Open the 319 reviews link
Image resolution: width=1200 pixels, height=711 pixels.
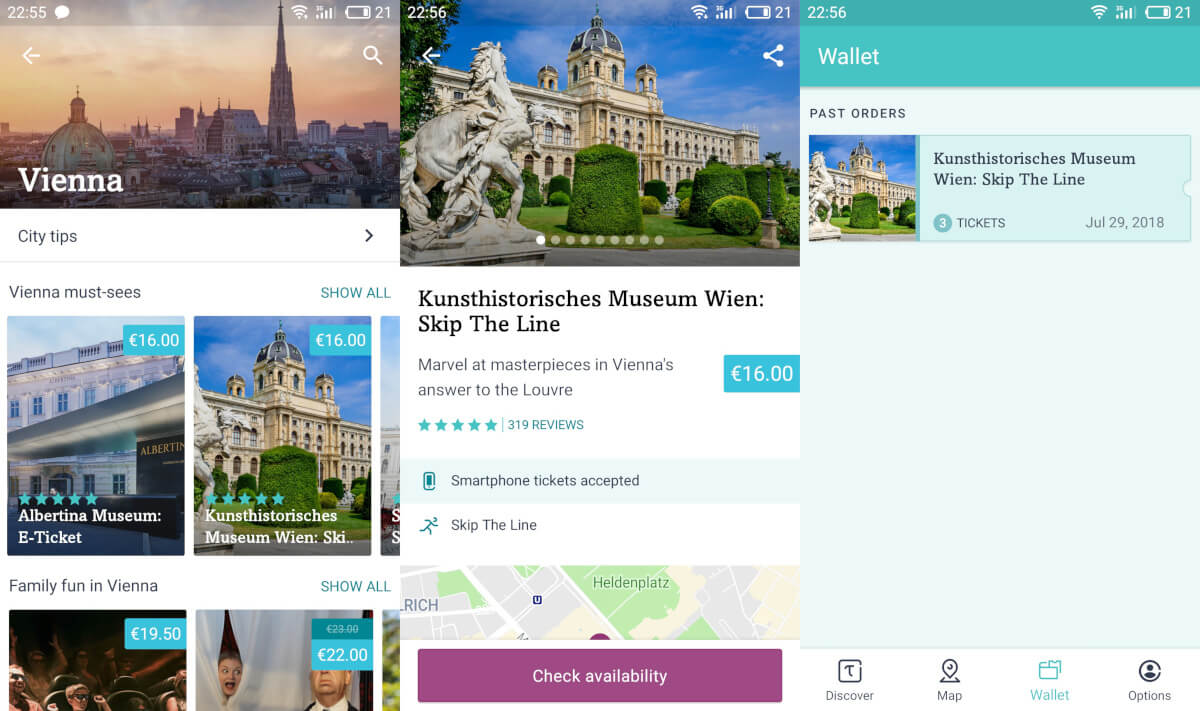pos(545,425)
